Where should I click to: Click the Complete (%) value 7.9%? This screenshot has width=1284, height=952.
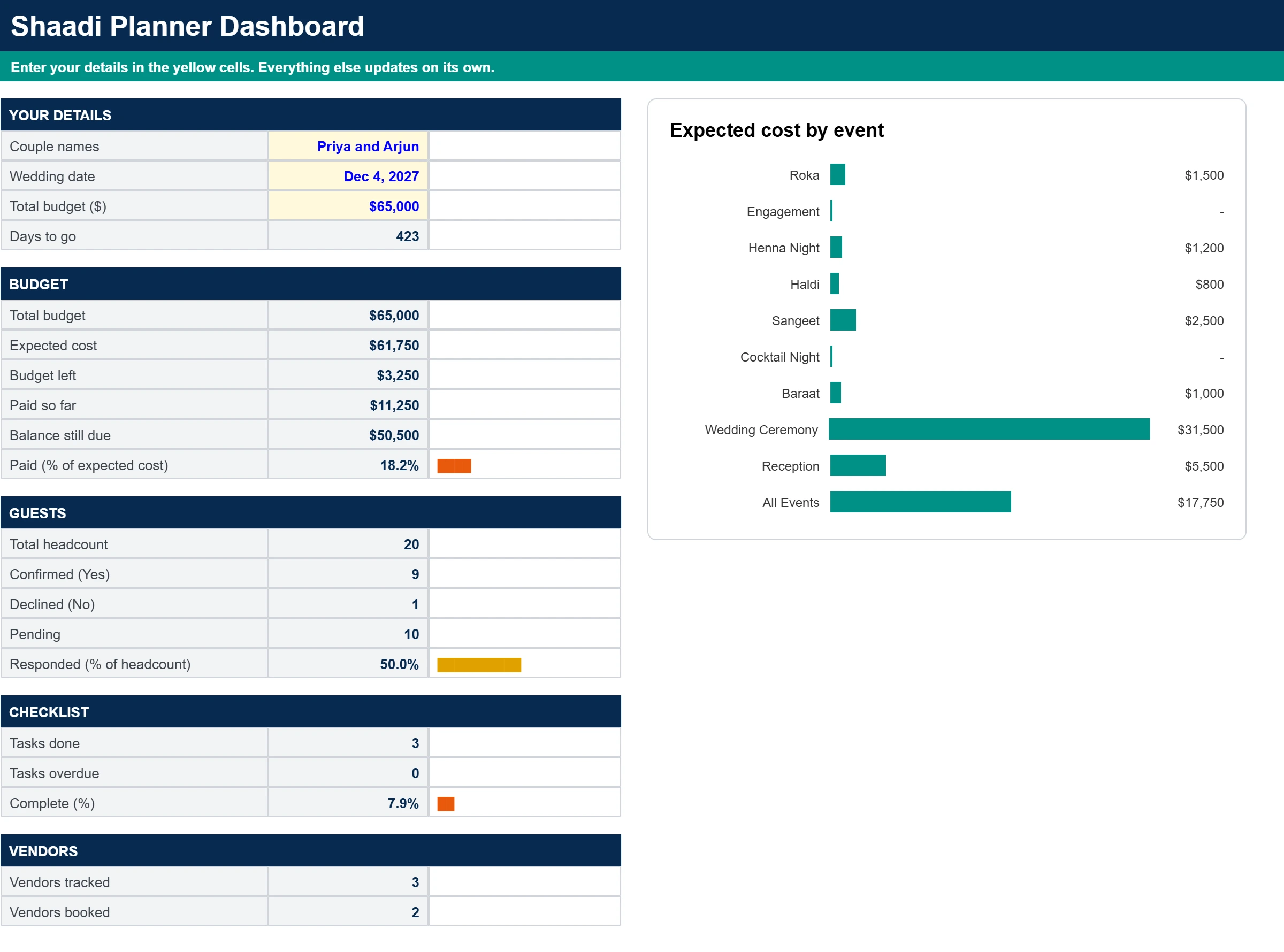(348, 803)
